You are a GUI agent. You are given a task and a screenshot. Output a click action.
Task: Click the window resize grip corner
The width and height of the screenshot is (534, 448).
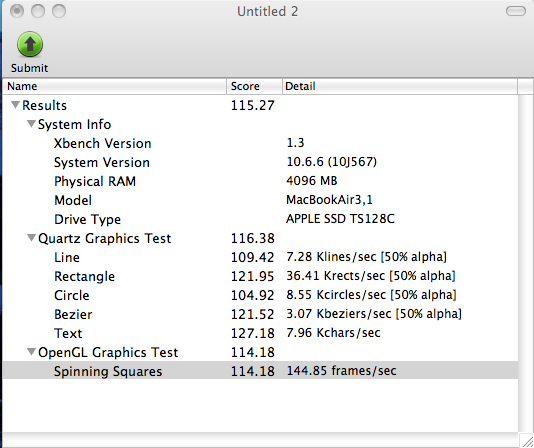527,441
